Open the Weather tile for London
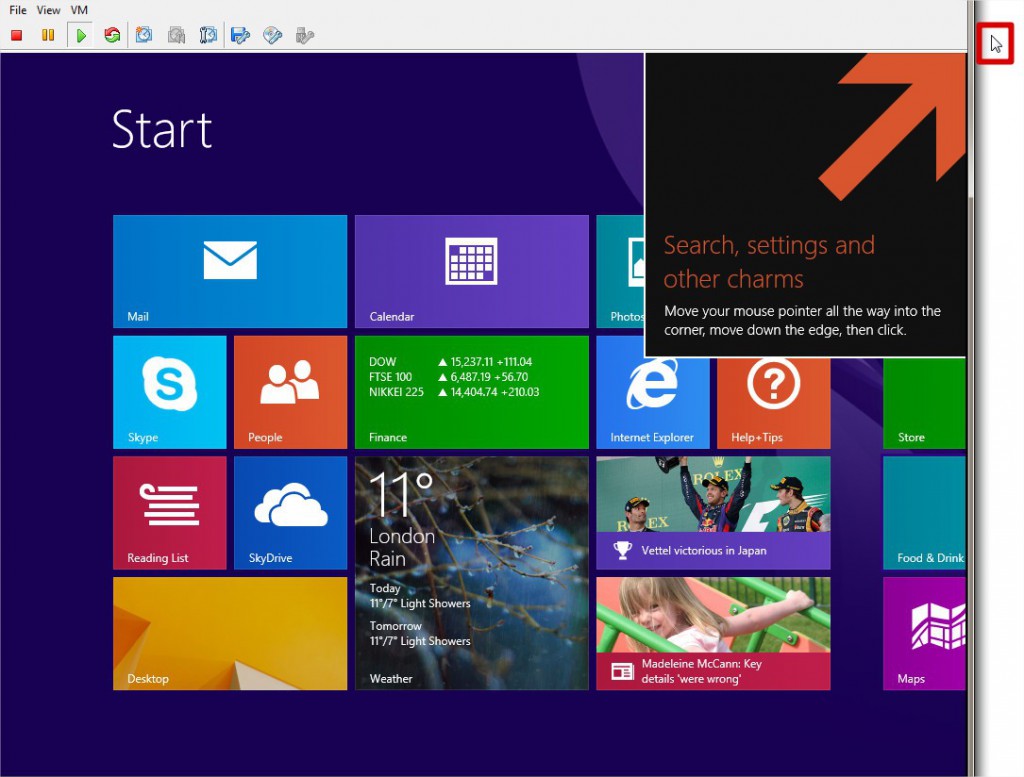This screenshot has width=1024, height=777. [x=472, y=573]
